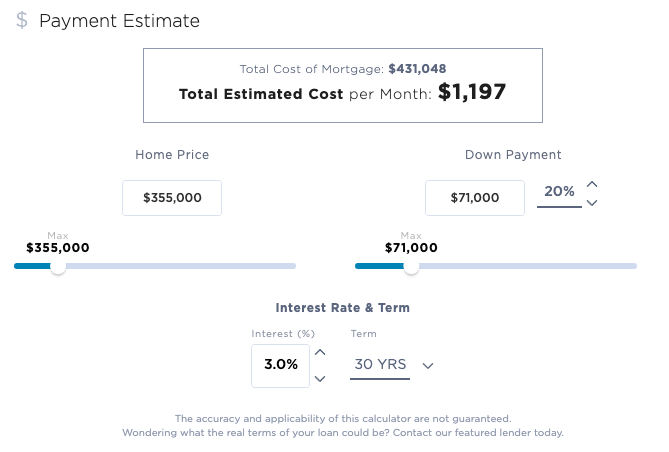Image resolution: width=669 pixels, height=452 pixels.
Task: Click the Interest Rate & Term heading
Action: (x=343, y=308)
